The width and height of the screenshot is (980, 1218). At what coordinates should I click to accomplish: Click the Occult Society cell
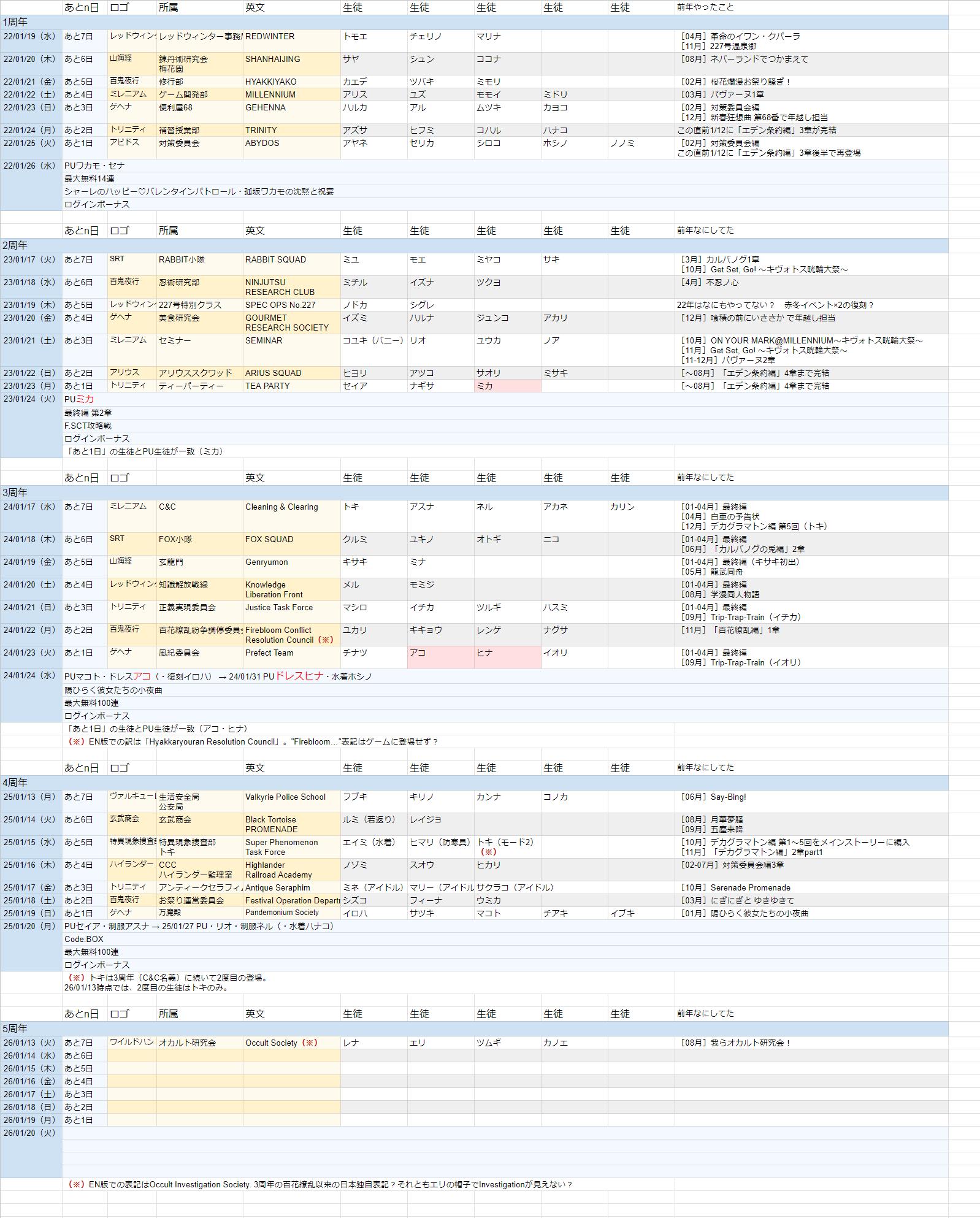(x=291, y=1043)
